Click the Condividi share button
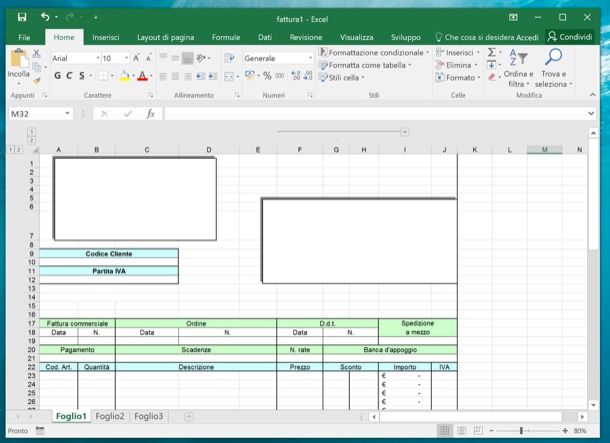The image size is (610, 443). 570,37
